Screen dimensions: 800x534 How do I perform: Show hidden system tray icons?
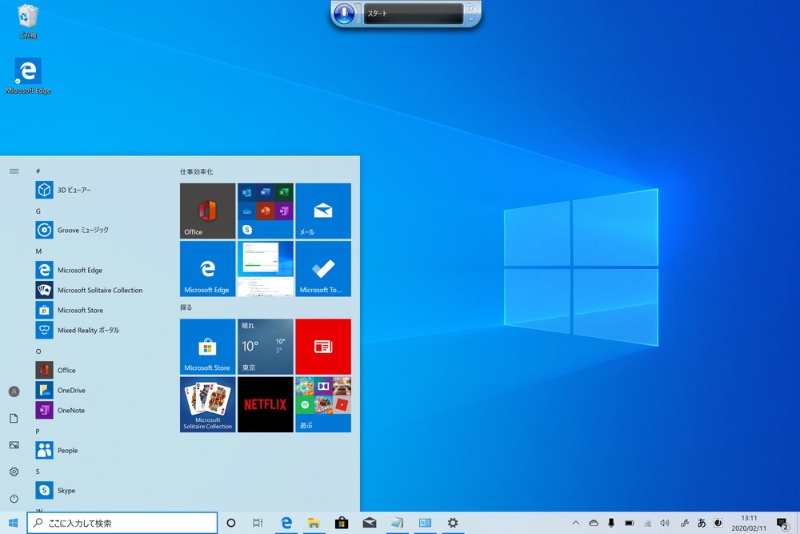click(575, 523)
